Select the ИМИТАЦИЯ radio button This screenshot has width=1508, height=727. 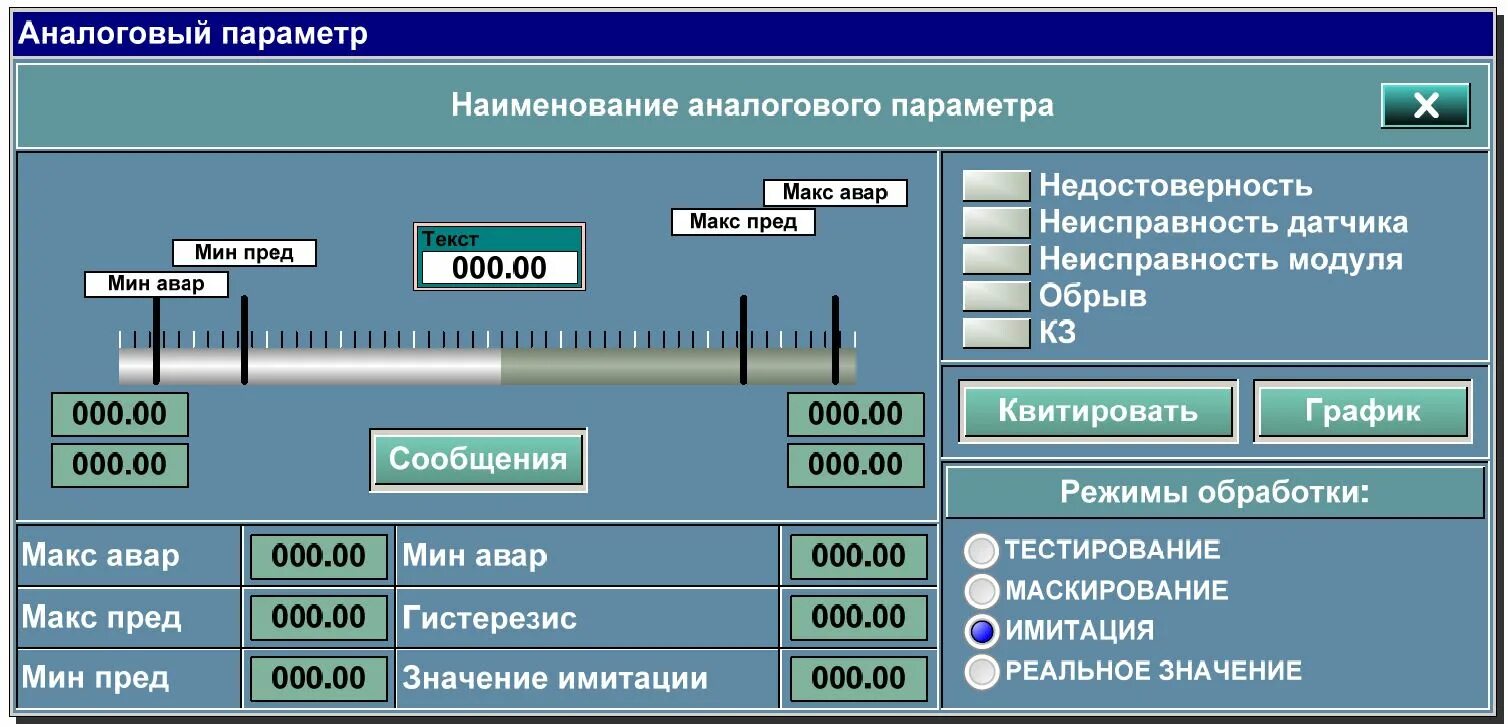tap(982, 631)
